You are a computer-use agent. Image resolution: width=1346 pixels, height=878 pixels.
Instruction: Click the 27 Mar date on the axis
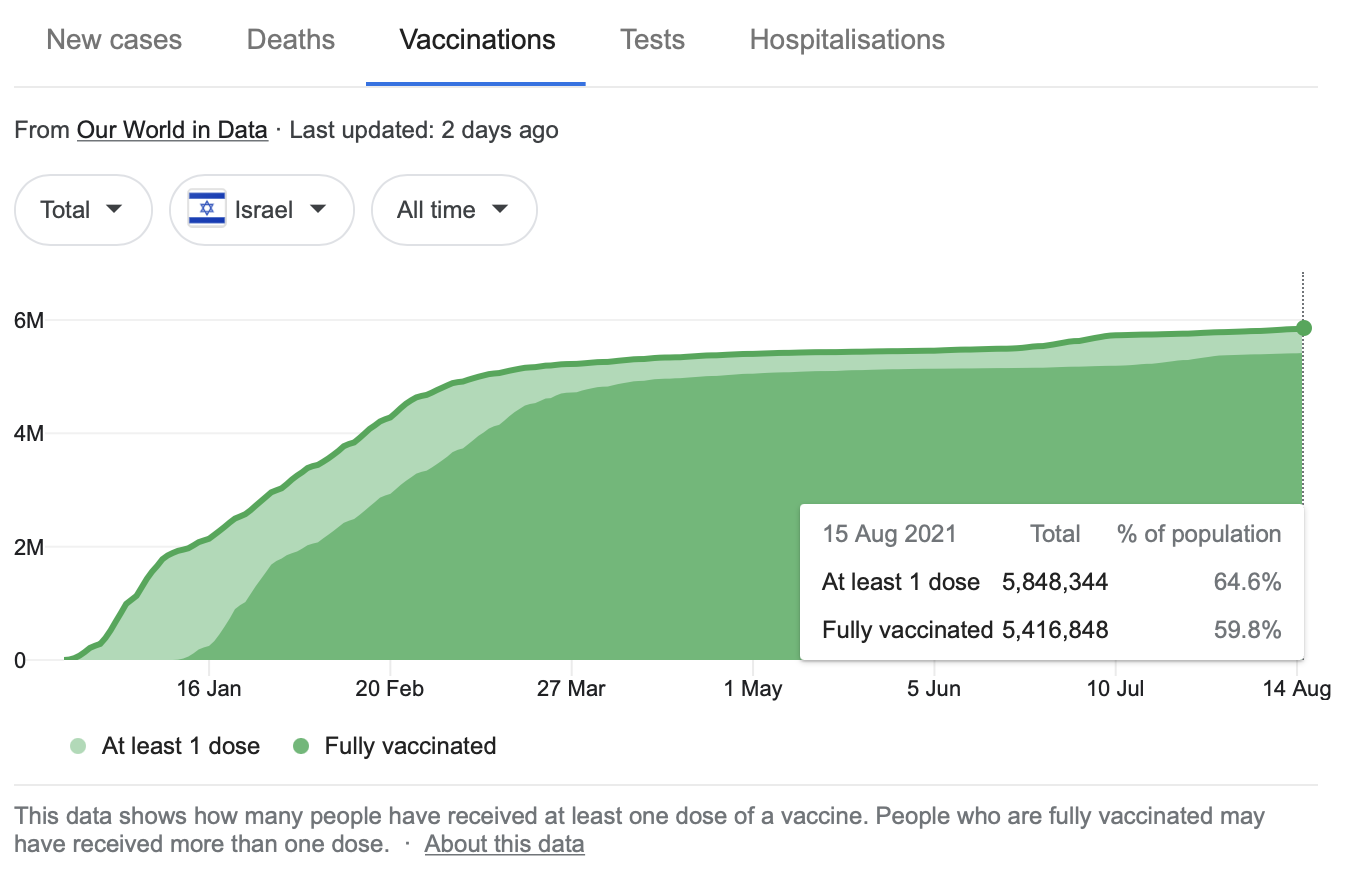pyautogui.click(x=571, y=689)
